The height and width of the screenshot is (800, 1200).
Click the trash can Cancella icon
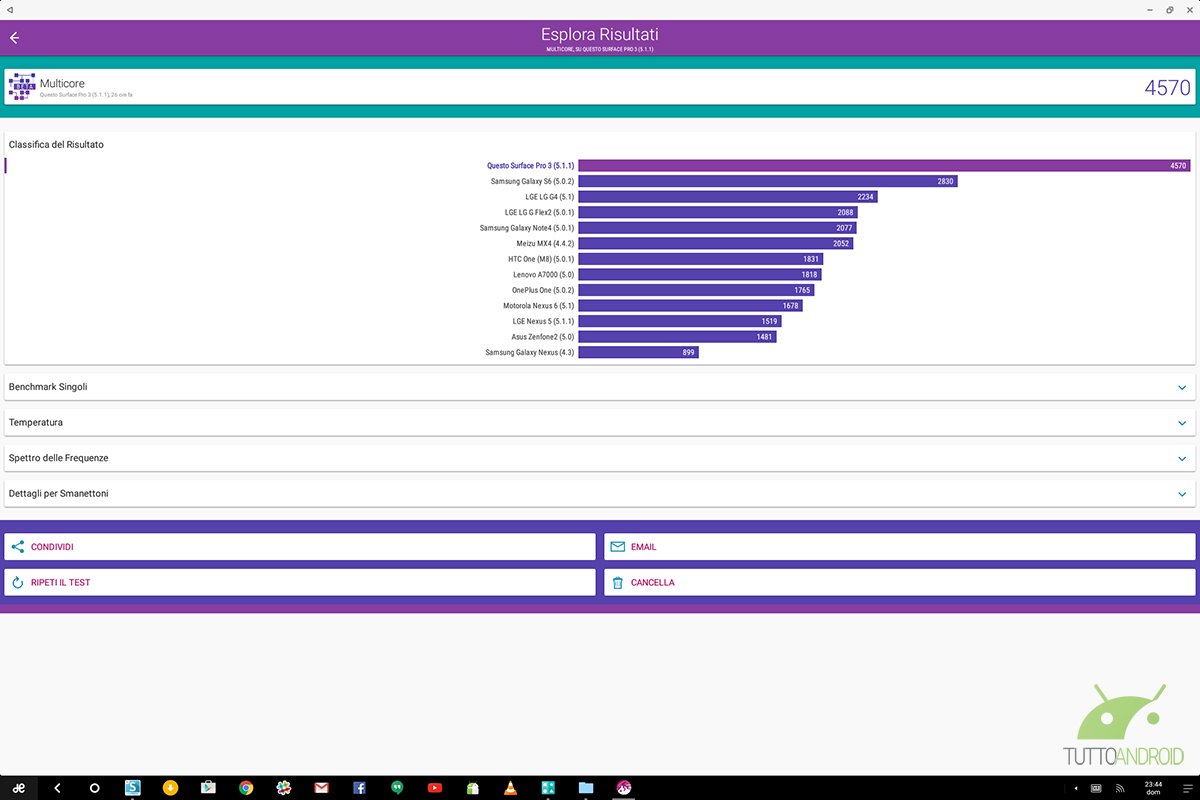coord(617,582)
